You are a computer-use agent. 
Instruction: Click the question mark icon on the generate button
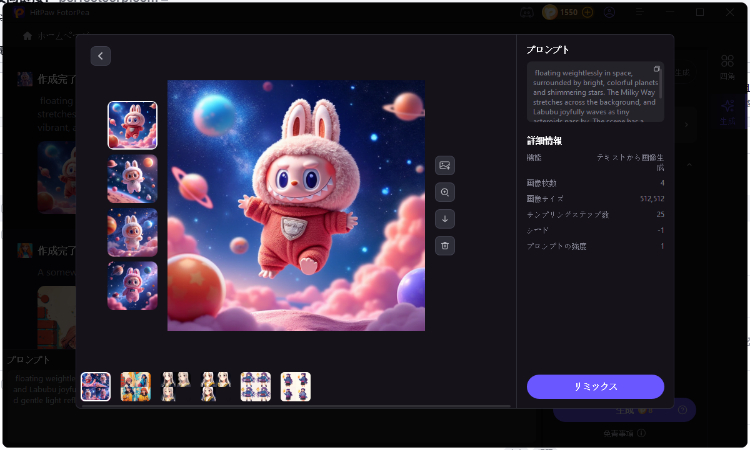coord(683,410)
